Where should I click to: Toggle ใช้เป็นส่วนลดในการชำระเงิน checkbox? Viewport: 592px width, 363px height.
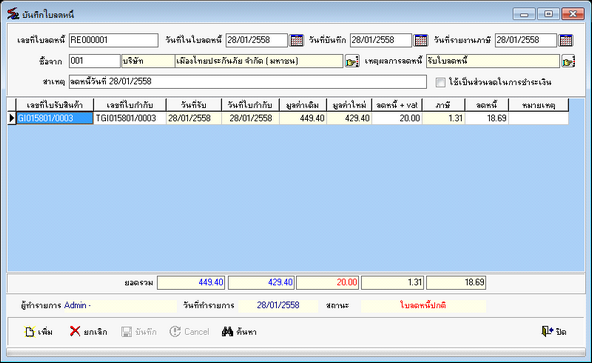pyautogui.click(x=440, y=82)
